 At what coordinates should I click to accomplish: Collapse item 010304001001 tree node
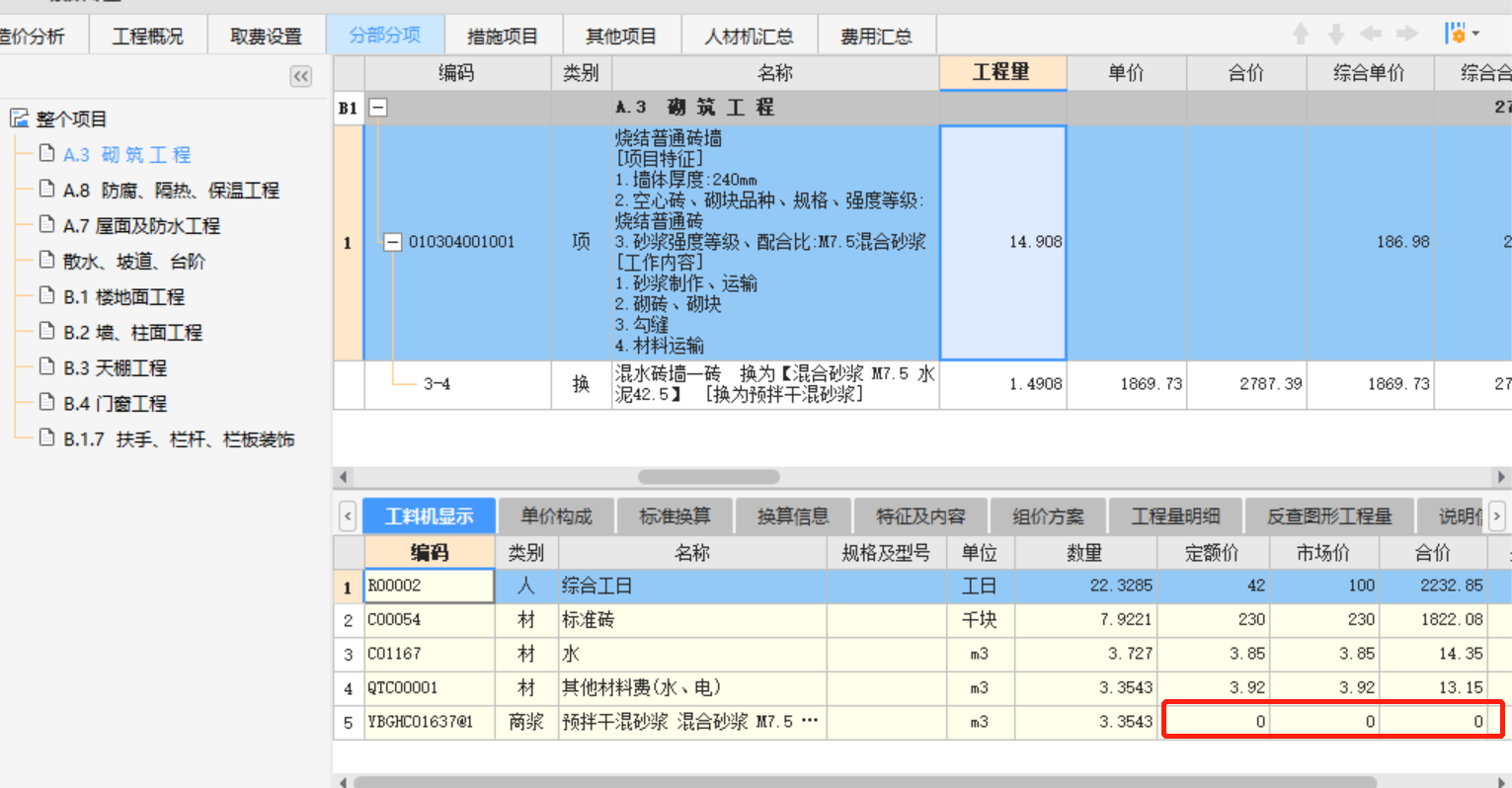point(392,241)
